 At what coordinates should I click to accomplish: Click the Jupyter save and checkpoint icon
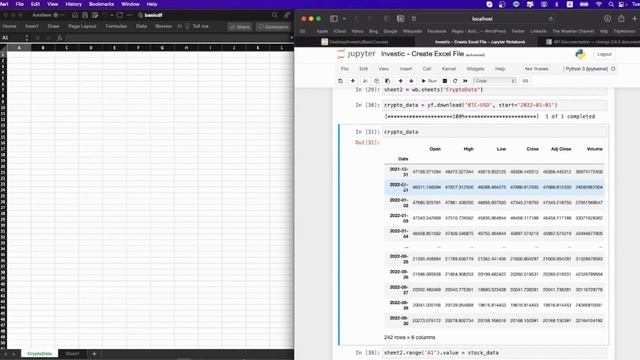pyautogui.click(x=340, y=81)
